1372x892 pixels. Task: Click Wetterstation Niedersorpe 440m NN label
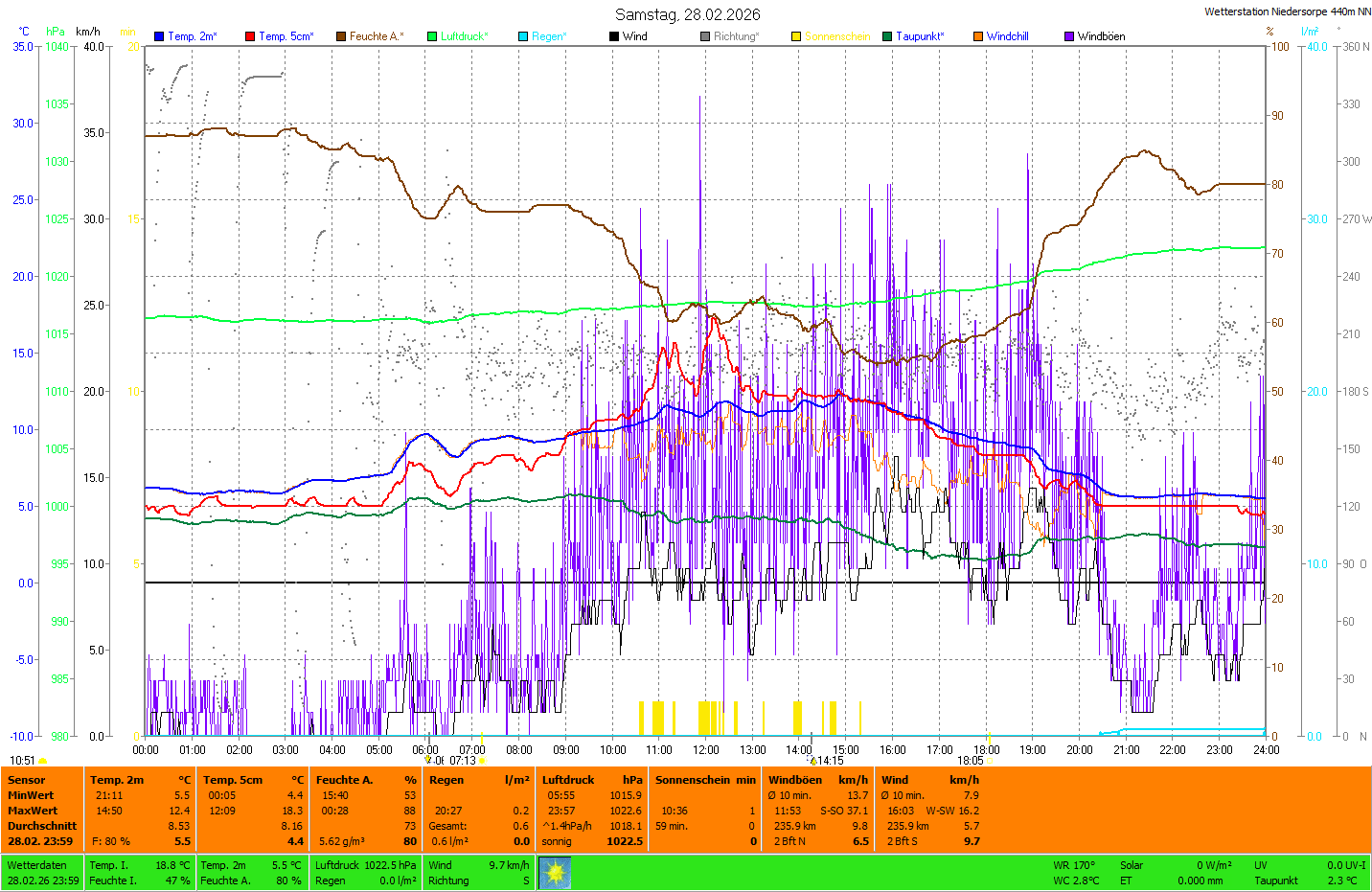[1287, 11]
